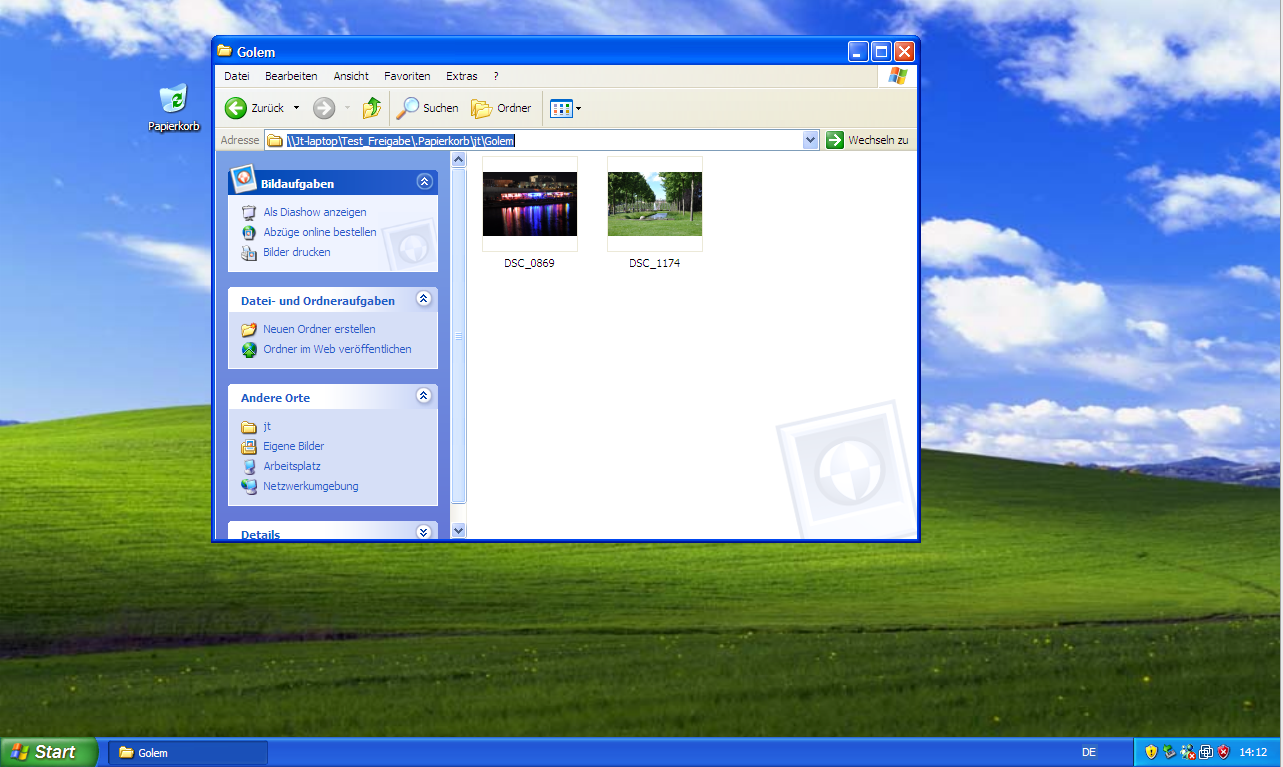Click Bilder drucken
The width and height of the screenshot is (1283, 767).
[297, 252]
